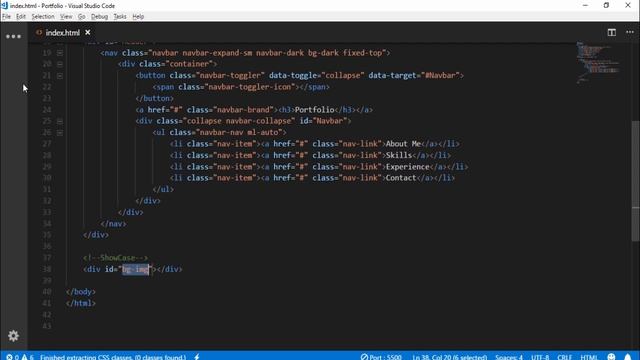The image size is (640, 360).
Task: Click the About Me link text on line 27
Action: point(403,144)
